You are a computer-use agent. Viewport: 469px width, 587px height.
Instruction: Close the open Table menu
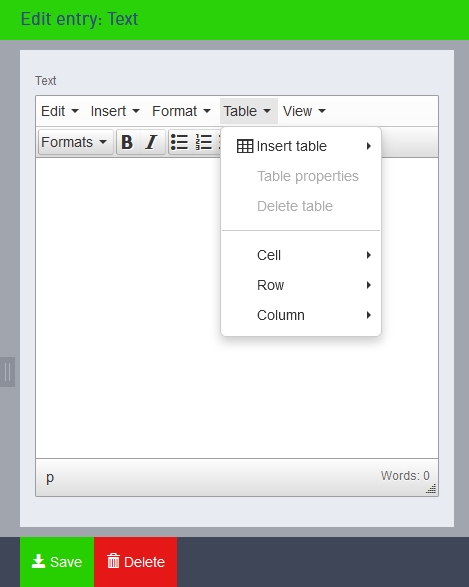(248, 111)
